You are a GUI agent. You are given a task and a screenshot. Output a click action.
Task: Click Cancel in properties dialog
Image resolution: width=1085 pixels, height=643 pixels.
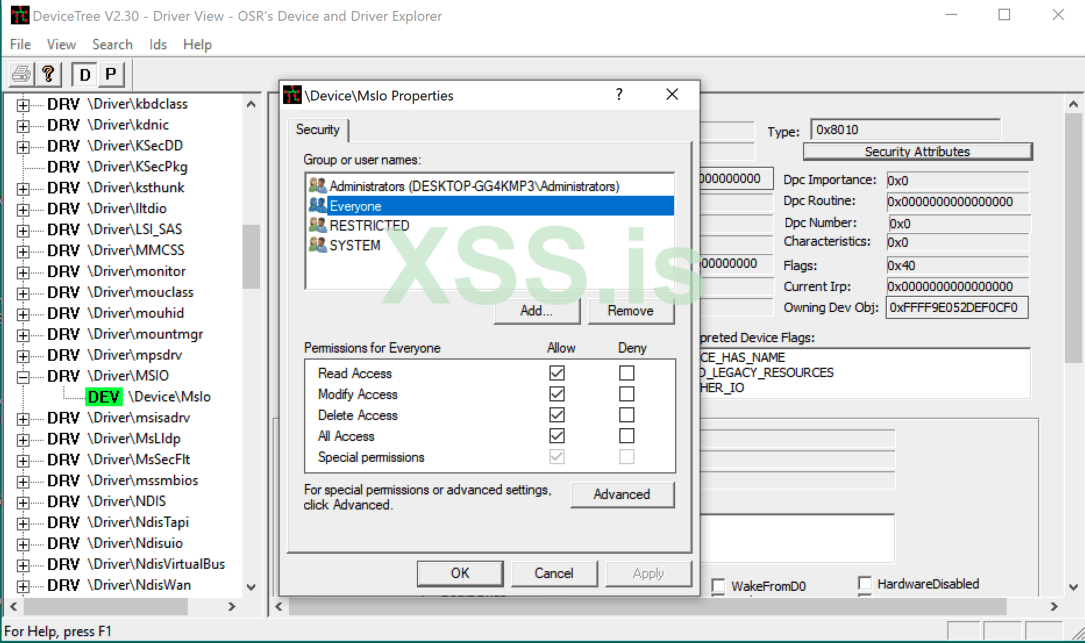554,573
